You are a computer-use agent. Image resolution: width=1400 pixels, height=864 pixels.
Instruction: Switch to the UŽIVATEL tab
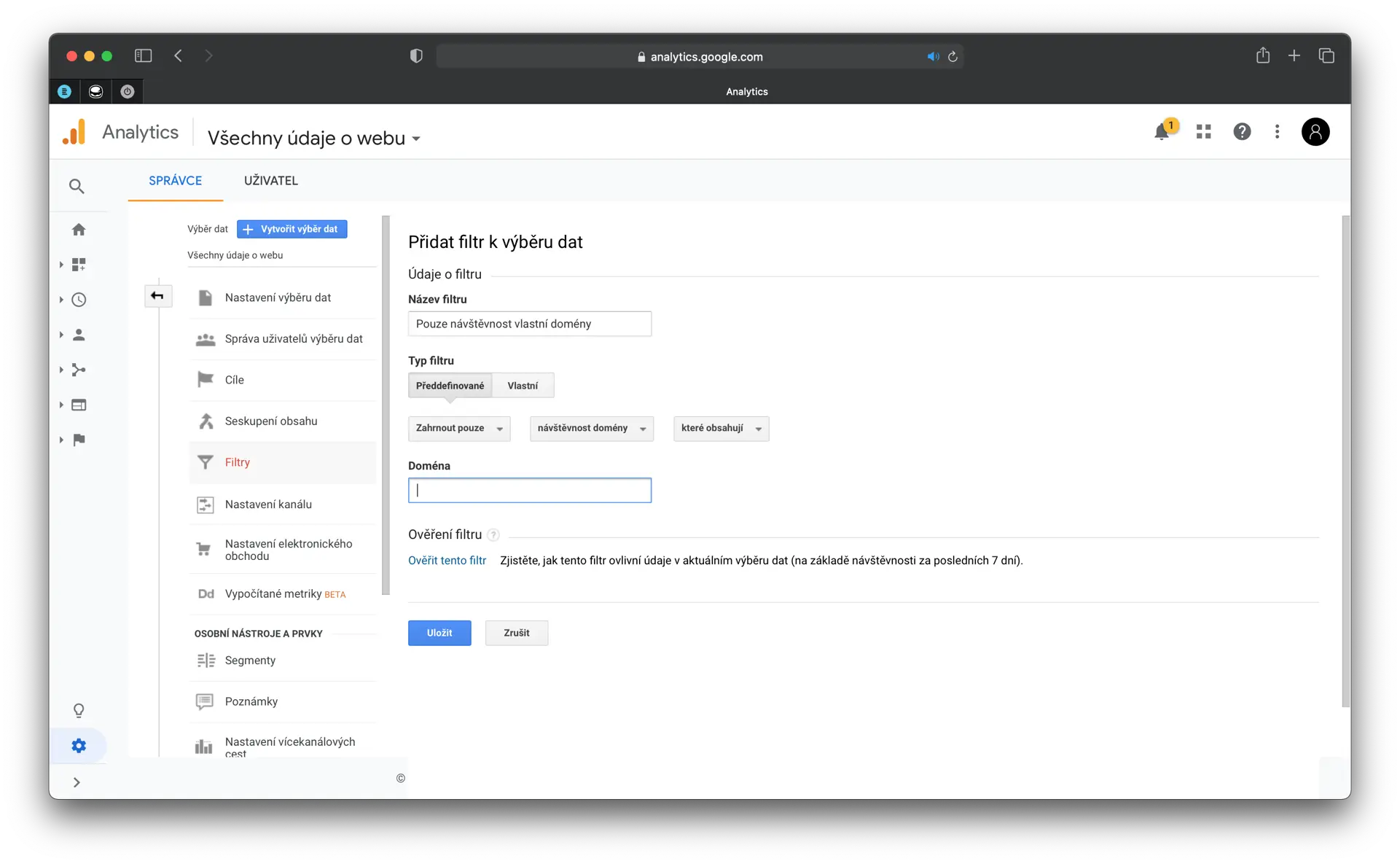(x=270, y=181)
